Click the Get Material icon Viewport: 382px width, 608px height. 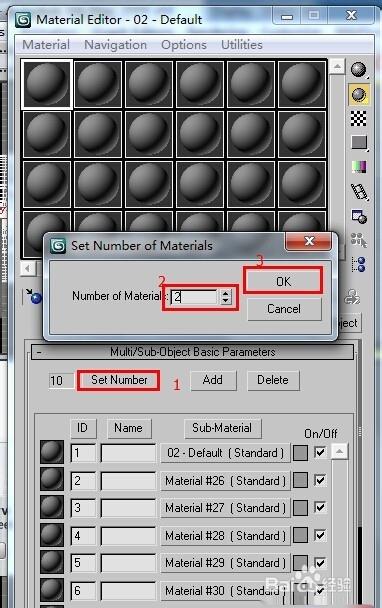point(34,296)
